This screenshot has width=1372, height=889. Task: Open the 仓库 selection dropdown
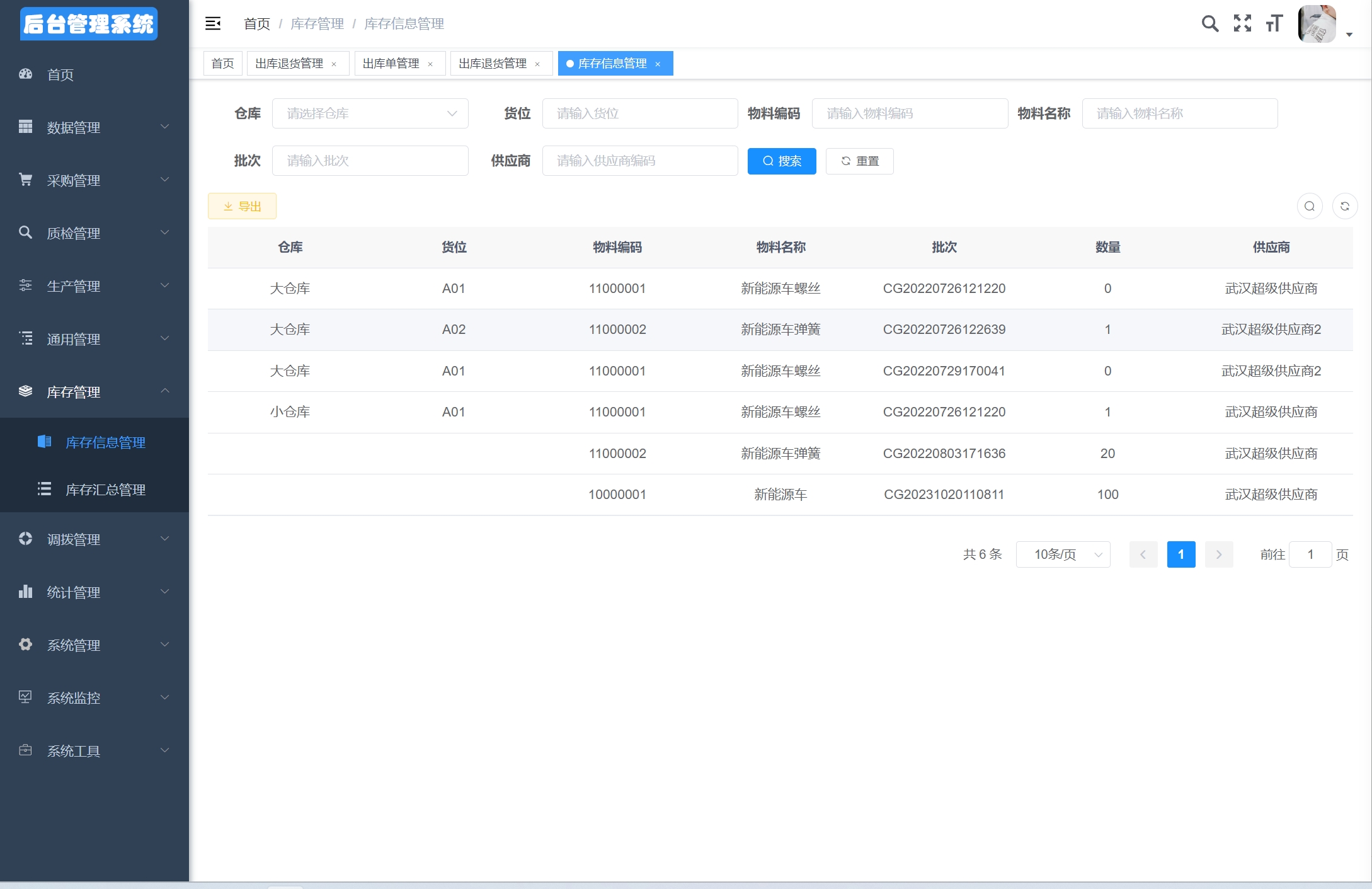point(370,113)
